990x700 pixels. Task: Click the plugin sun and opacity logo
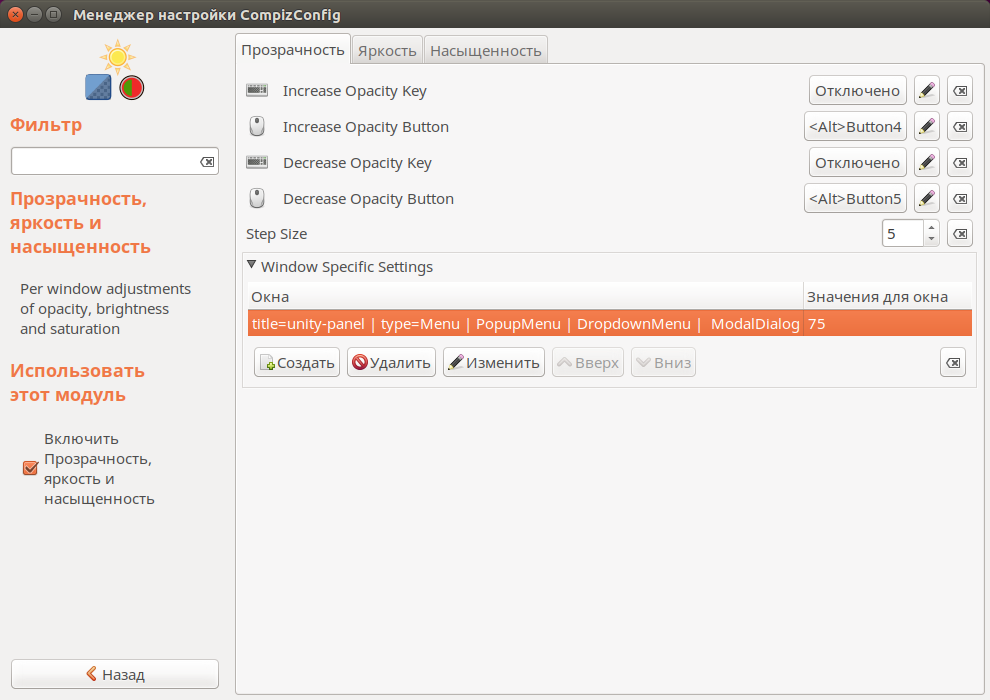(116, 70)
